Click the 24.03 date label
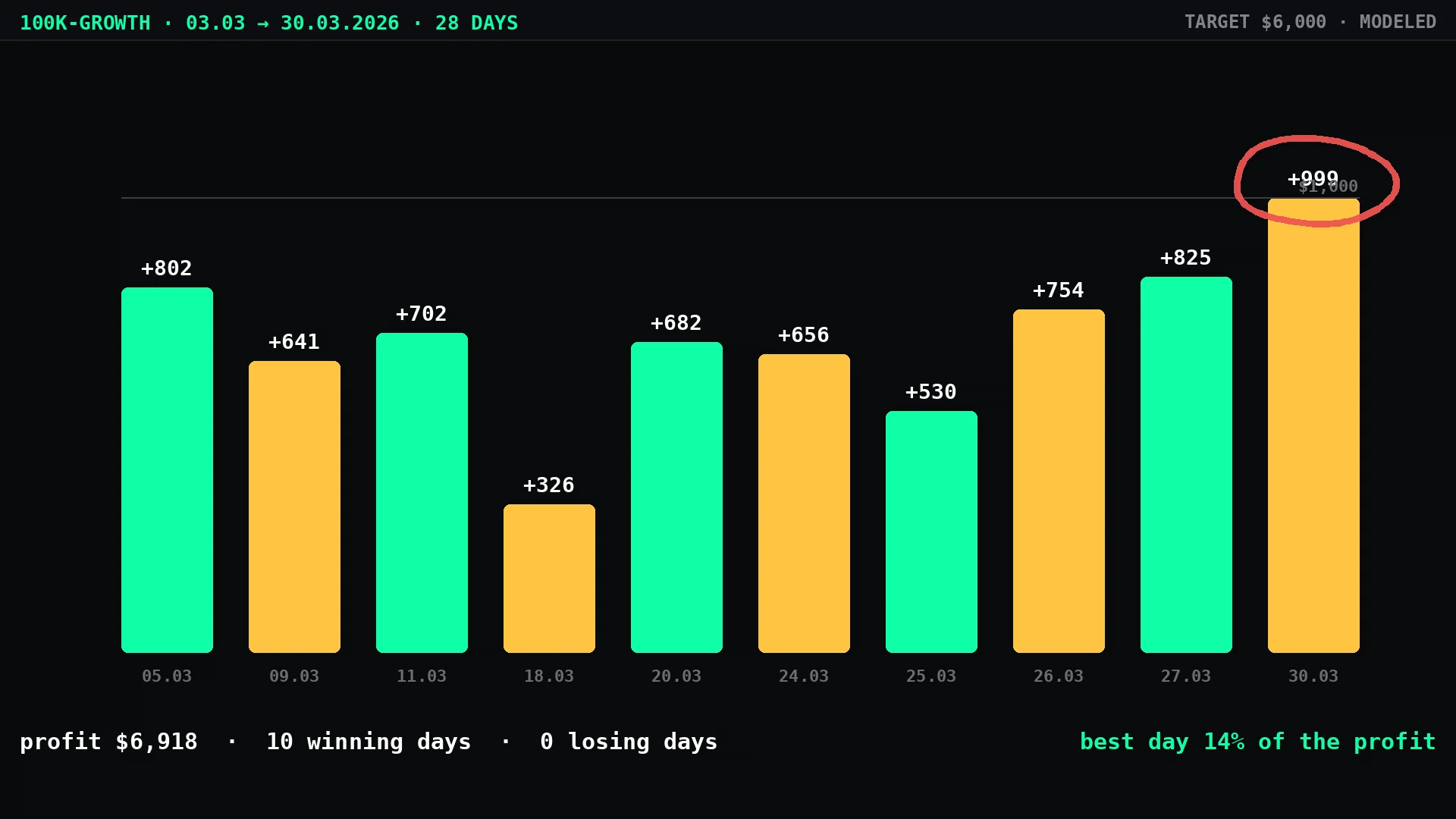This screenshot has width=1456, height=819. tap(804, 676)
